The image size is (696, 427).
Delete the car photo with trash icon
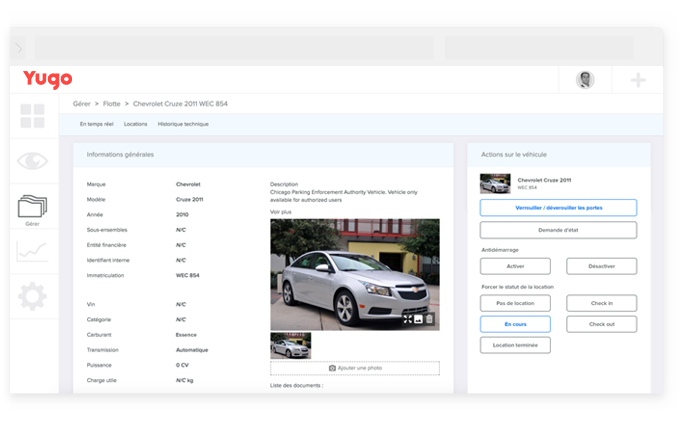(429, 319)
